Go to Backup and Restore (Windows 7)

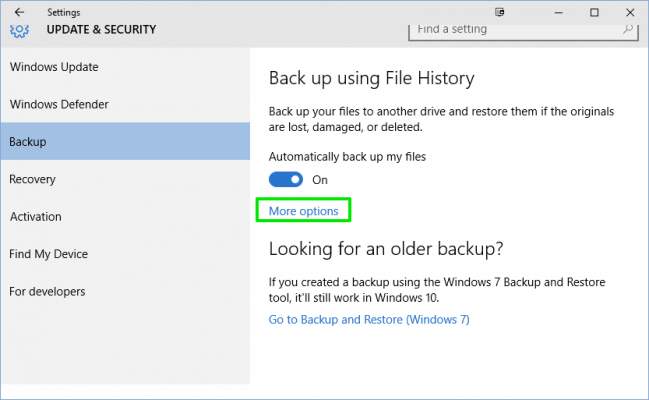pyautogui.click(x=369, y=320)
